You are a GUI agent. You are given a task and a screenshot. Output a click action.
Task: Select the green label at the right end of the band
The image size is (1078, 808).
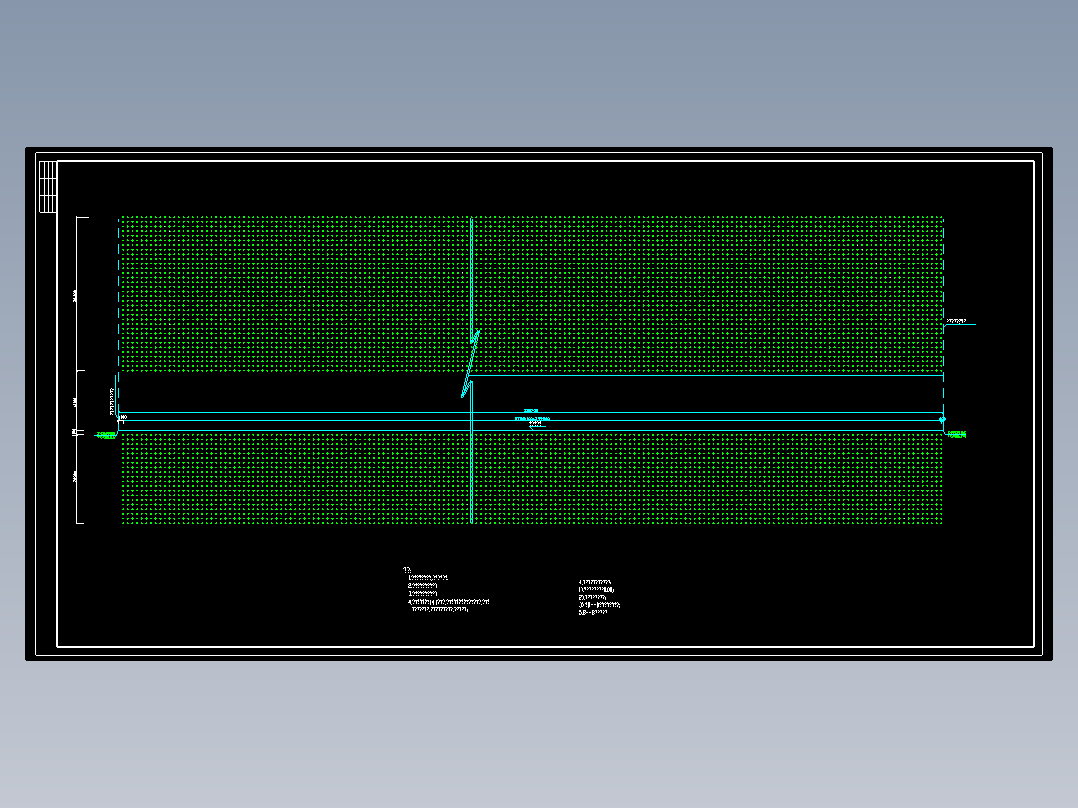tap(956, 435)
